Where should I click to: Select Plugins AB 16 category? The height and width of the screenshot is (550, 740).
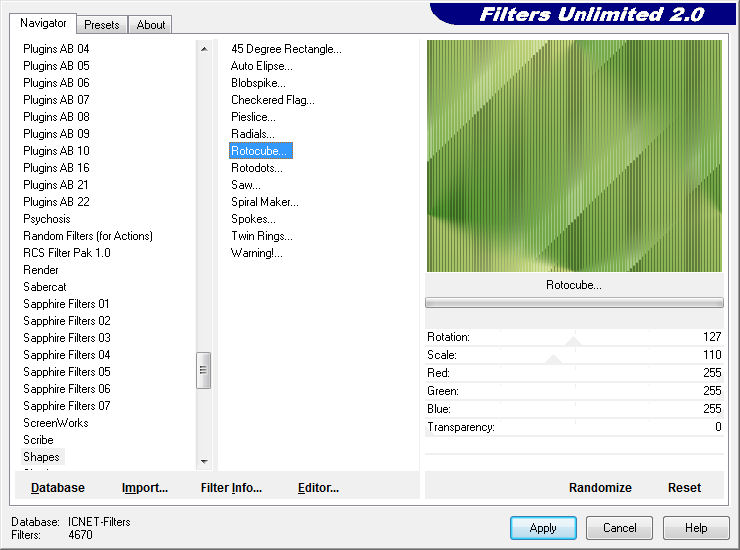coord(56,168)
